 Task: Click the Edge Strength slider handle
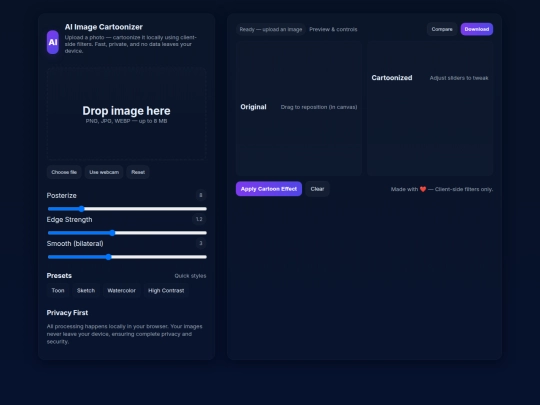112,233
